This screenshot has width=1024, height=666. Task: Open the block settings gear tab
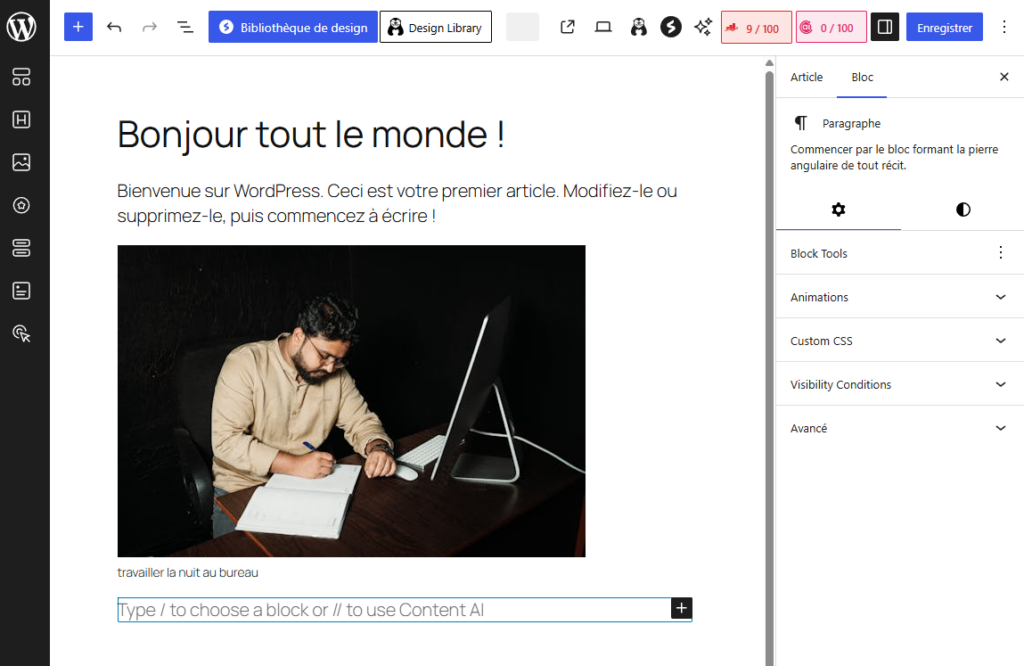pos(839,210)
